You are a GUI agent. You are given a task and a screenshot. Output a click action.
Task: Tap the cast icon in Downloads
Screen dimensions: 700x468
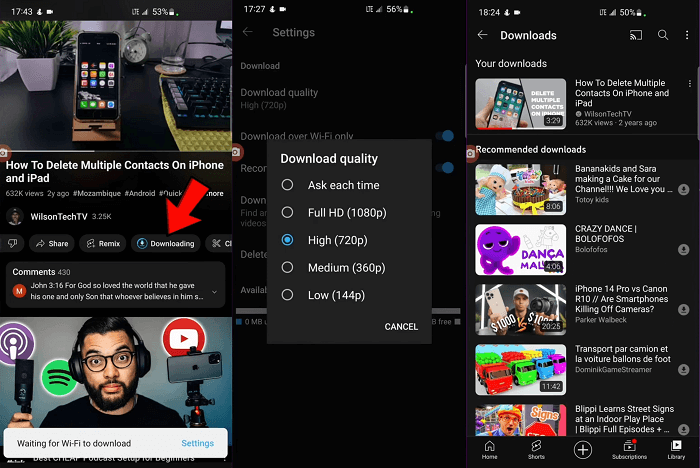(x=636, y=35)
